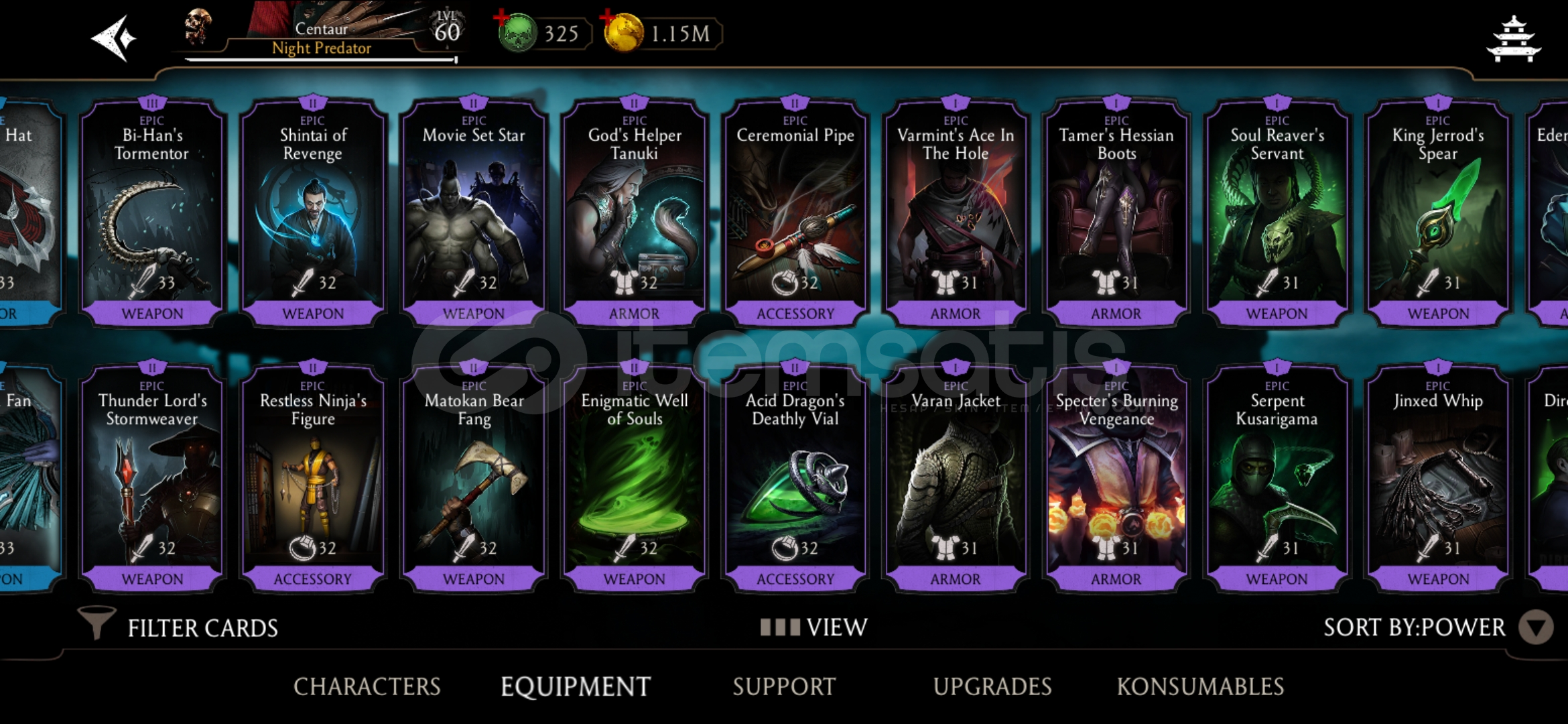
Task: Open the Konsumables tab
Action: pos(1200,686)
